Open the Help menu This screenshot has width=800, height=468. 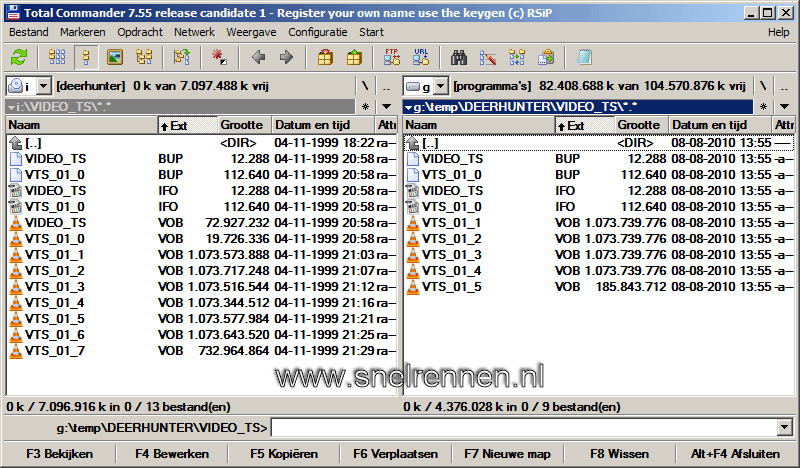click(x=779, y=32)
